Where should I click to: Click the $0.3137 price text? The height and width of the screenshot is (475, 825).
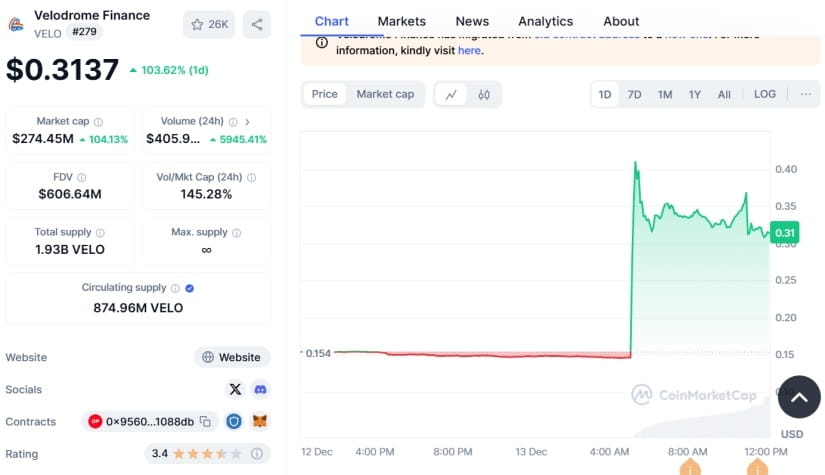click(x=63, y=69)
